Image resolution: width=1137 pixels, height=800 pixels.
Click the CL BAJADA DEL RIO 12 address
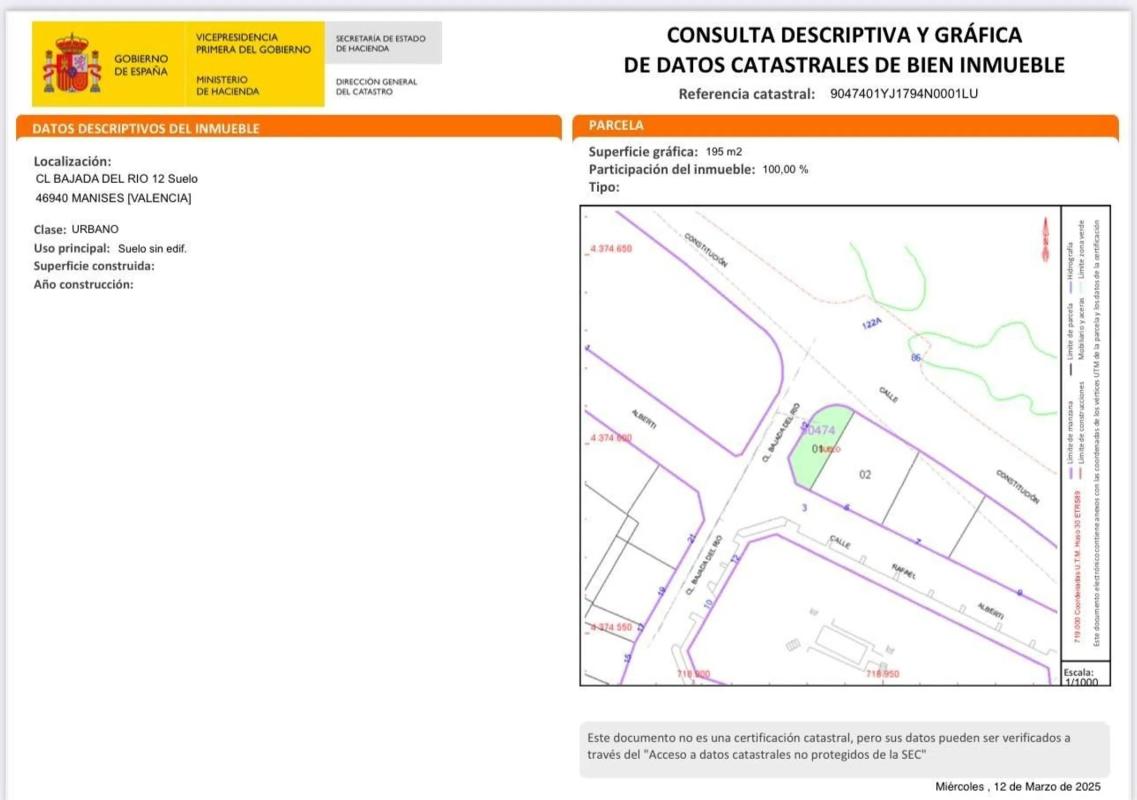click(x=117, y=179)
